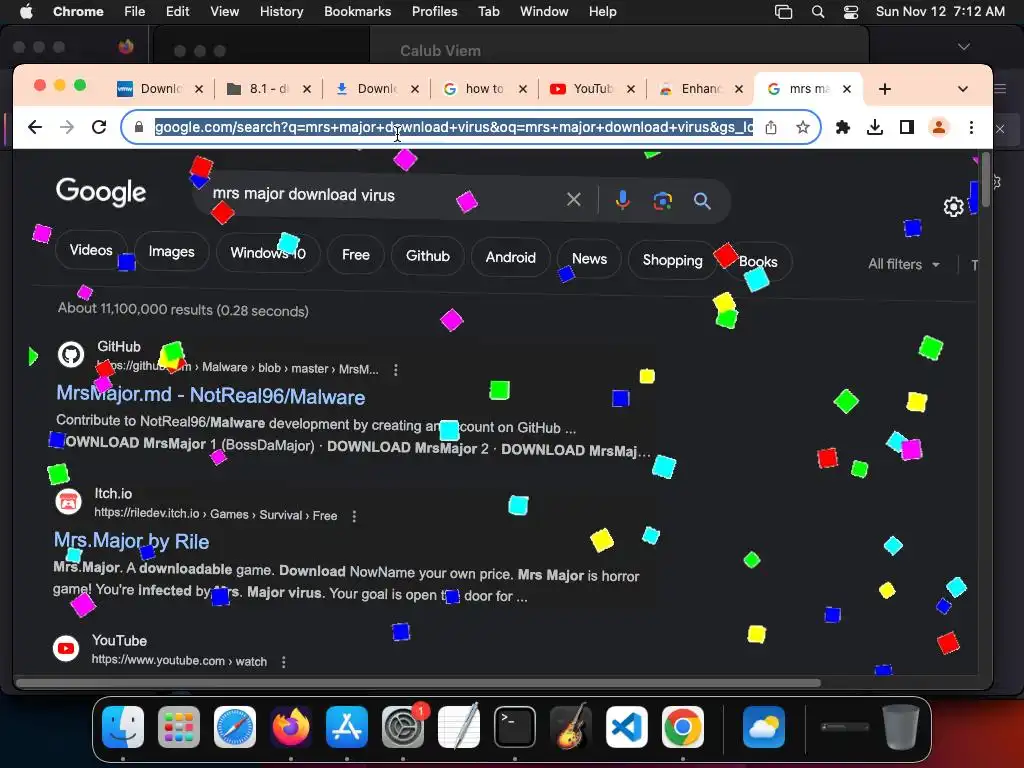Image resolution: width=1024 pixels, height=768 pixels.
Task: Open Visual Studio Code from the Dock
Action: 627,727
